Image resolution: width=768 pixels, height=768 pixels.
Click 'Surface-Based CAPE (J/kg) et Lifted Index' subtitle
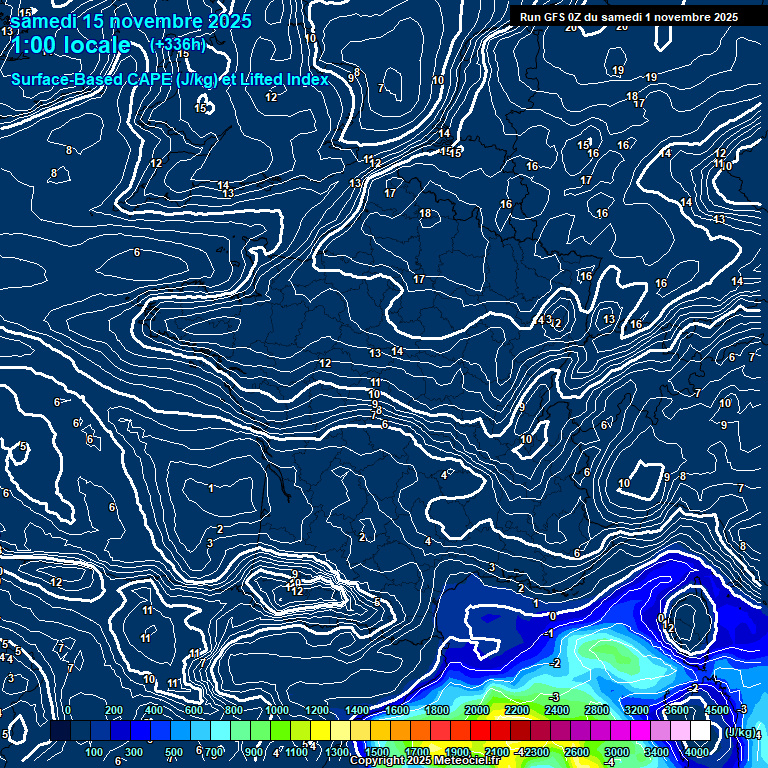pos(169,79)
